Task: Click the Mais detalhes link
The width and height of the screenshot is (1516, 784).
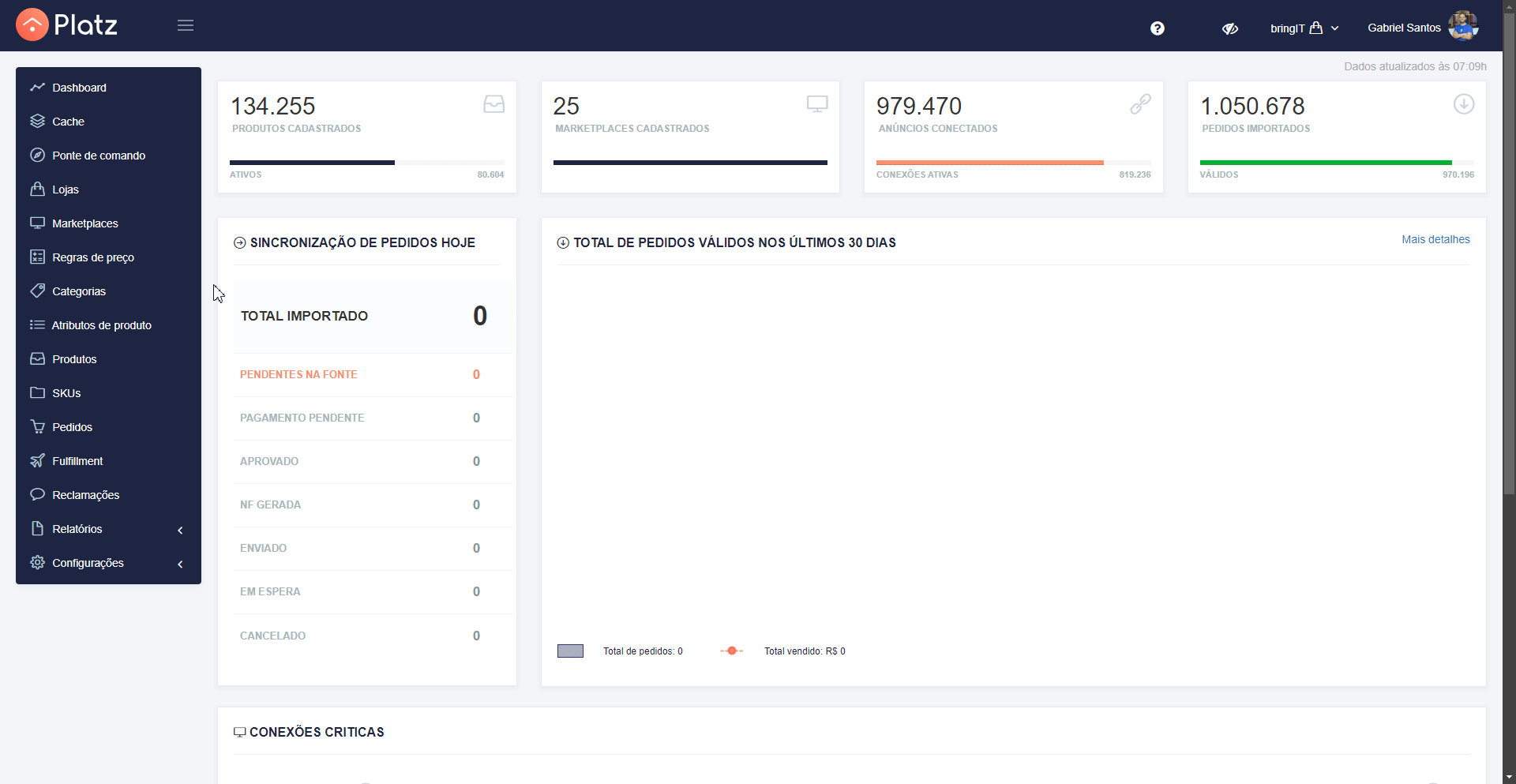Action: [x=1435, y=239]
